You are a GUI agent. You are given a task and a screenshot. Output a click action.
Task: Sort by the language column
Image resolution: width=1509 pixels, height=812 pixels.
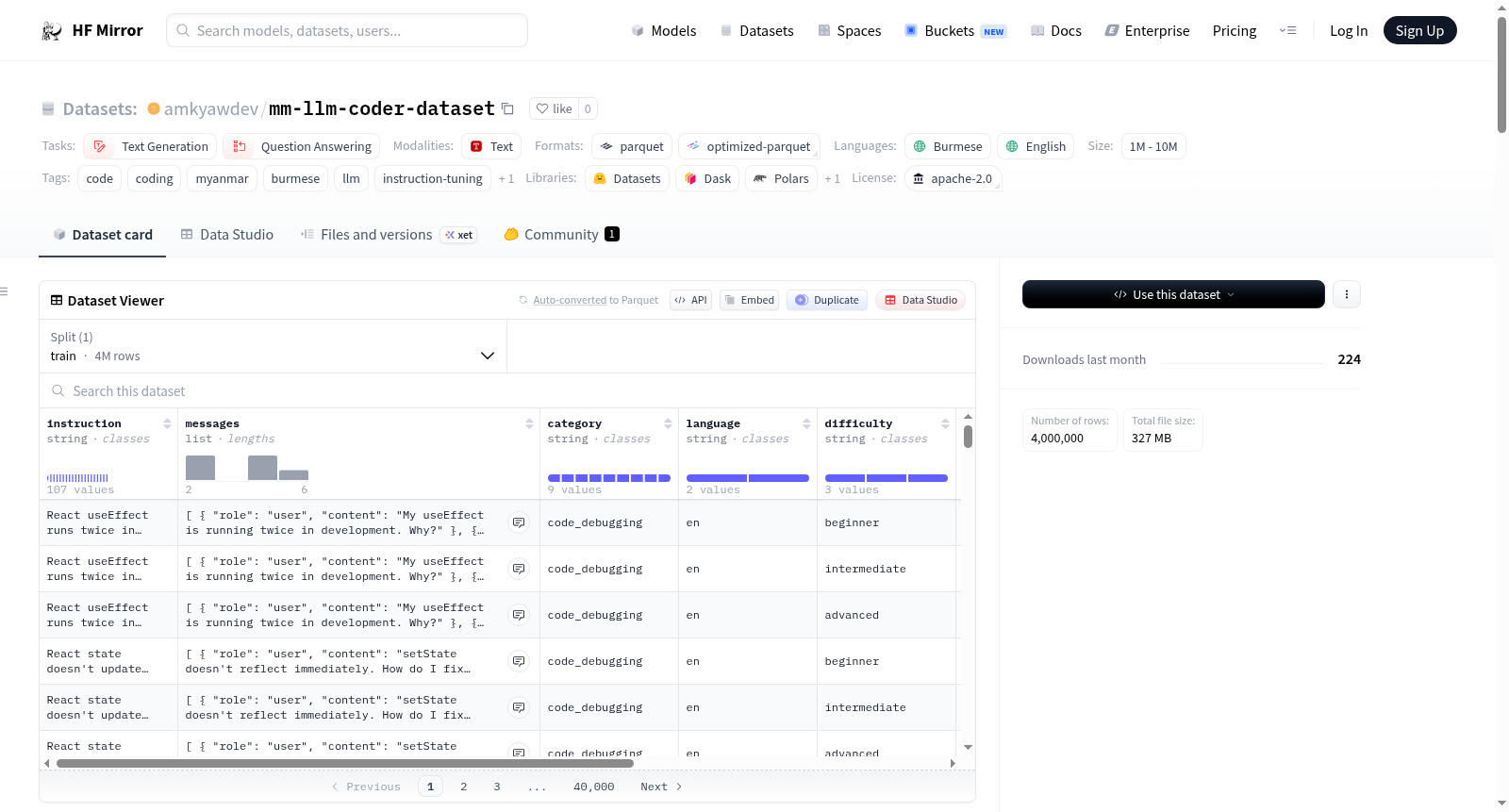point(806,423)
